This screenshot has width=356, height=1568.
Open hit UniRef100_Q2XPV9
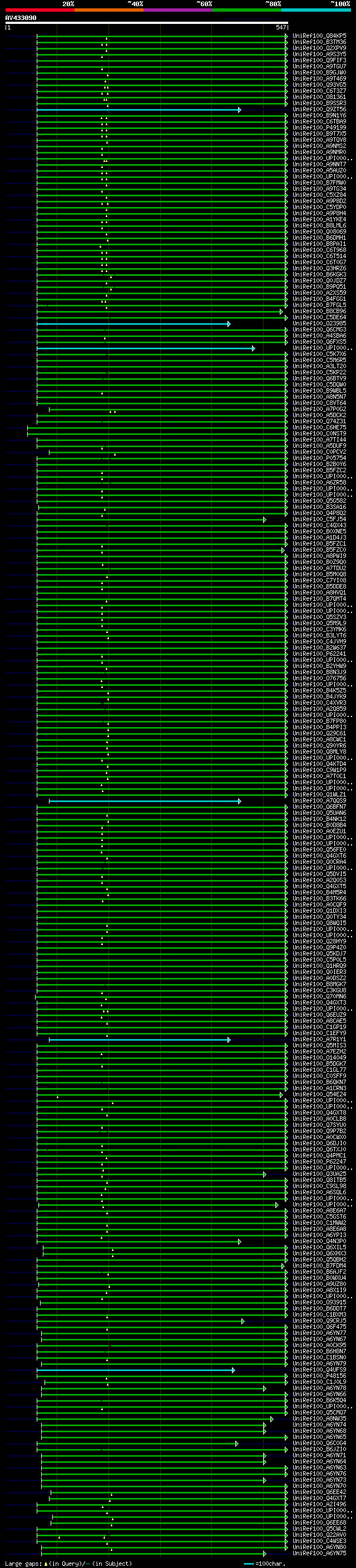(319, 48)
